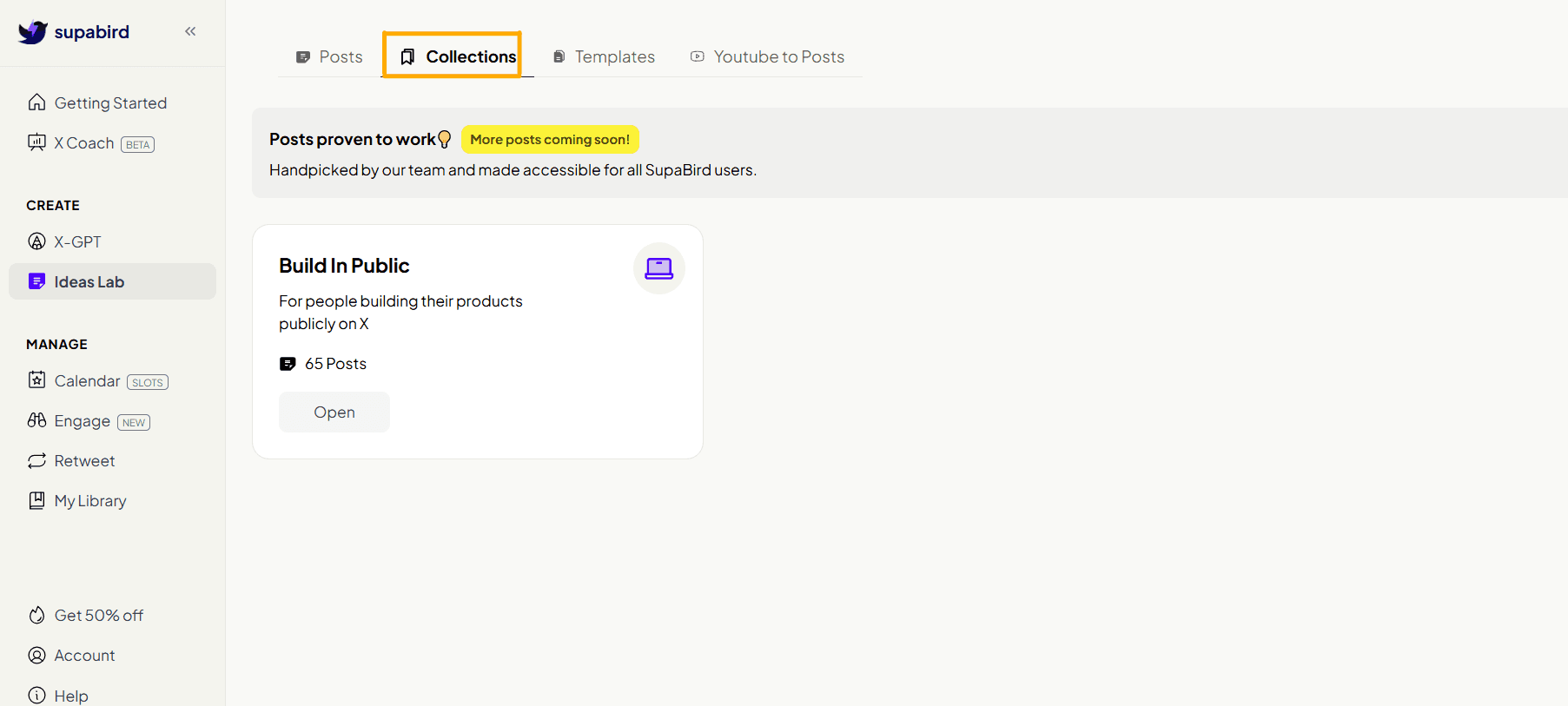Click More posts coming soon badge
This screenshot has height=706, width=1568.
point(550,140)
